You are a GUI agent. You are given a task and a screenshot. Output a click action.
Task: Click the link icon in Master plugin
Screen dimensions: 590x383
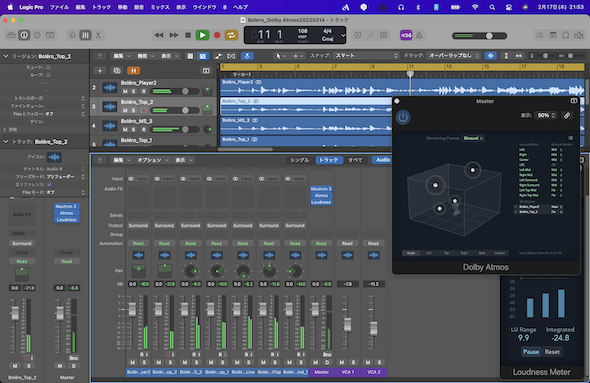tap(567, 116)
